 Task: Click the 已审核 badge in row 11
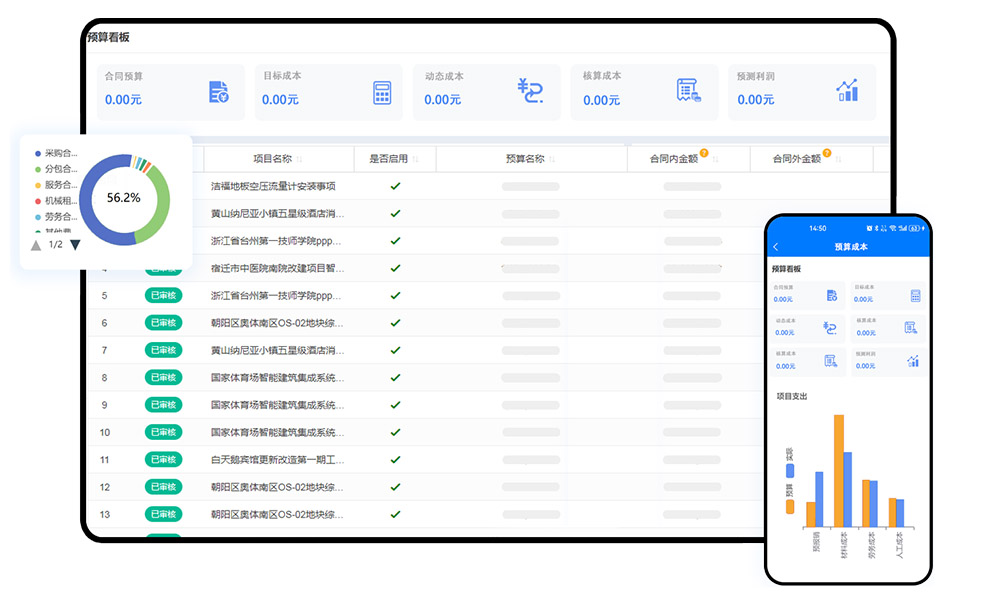tap(163, 460)
